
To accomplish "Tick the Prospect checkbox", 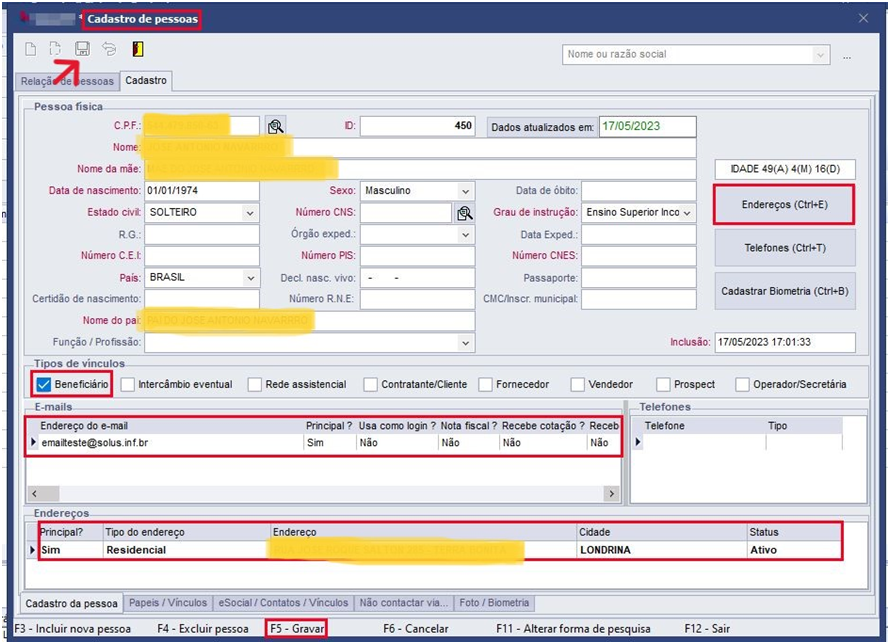I will (x=663, y=384).
